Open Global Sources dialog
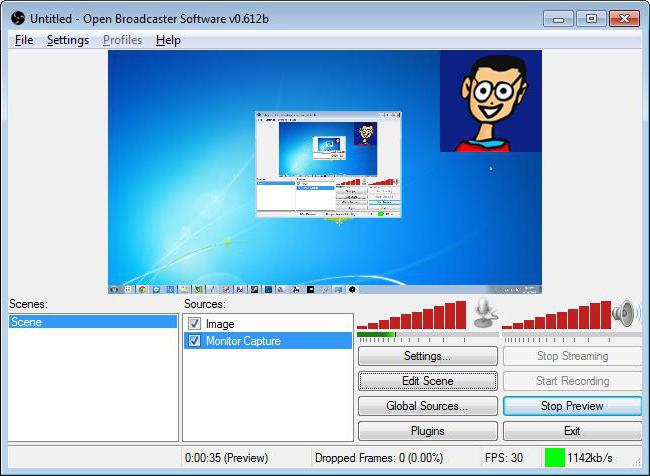Viewport: 650px width, 476px height. click(428, 406)
